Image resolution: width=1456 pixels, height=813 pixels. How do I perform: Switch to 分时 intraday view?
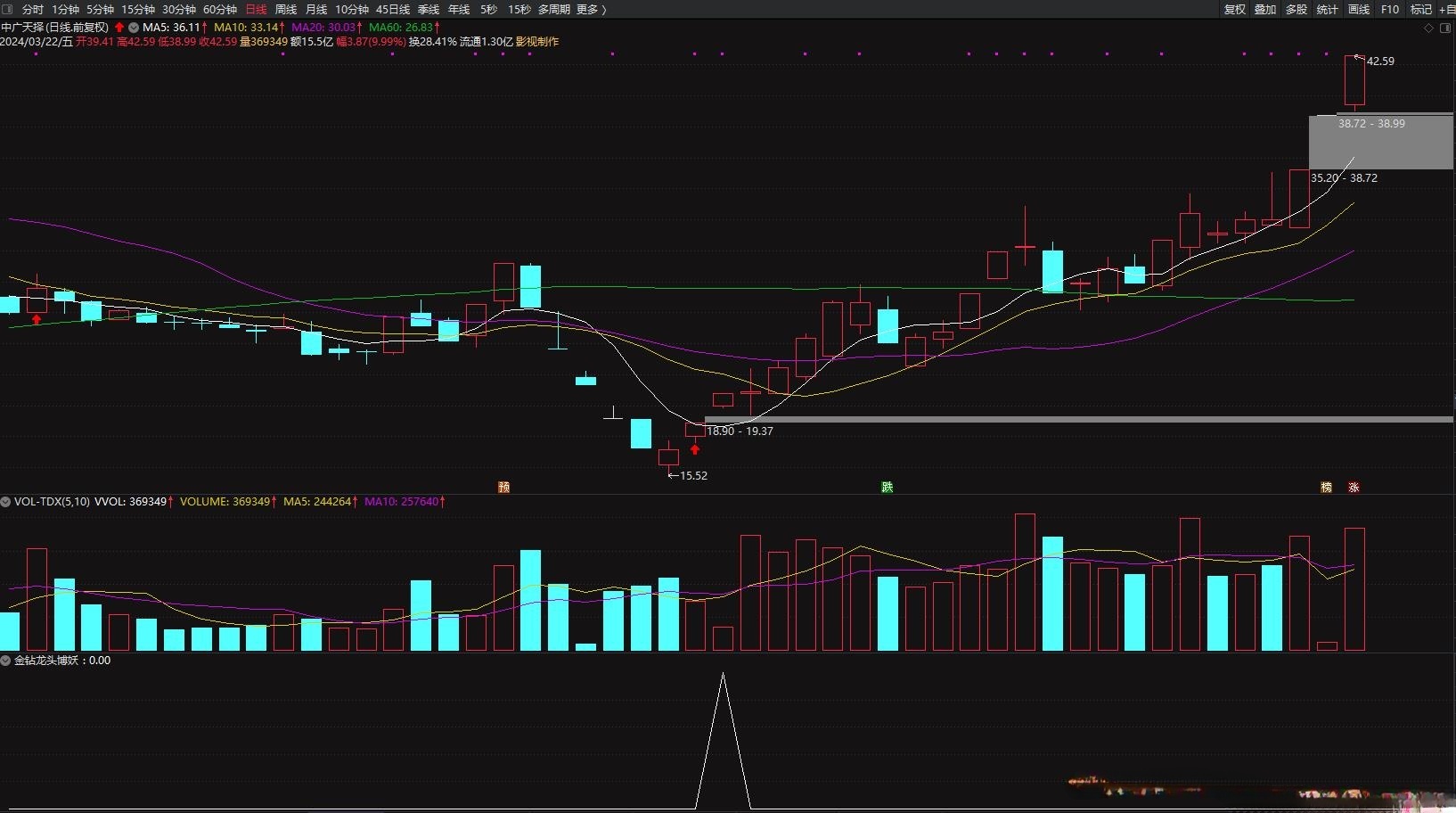click(33, 9)
